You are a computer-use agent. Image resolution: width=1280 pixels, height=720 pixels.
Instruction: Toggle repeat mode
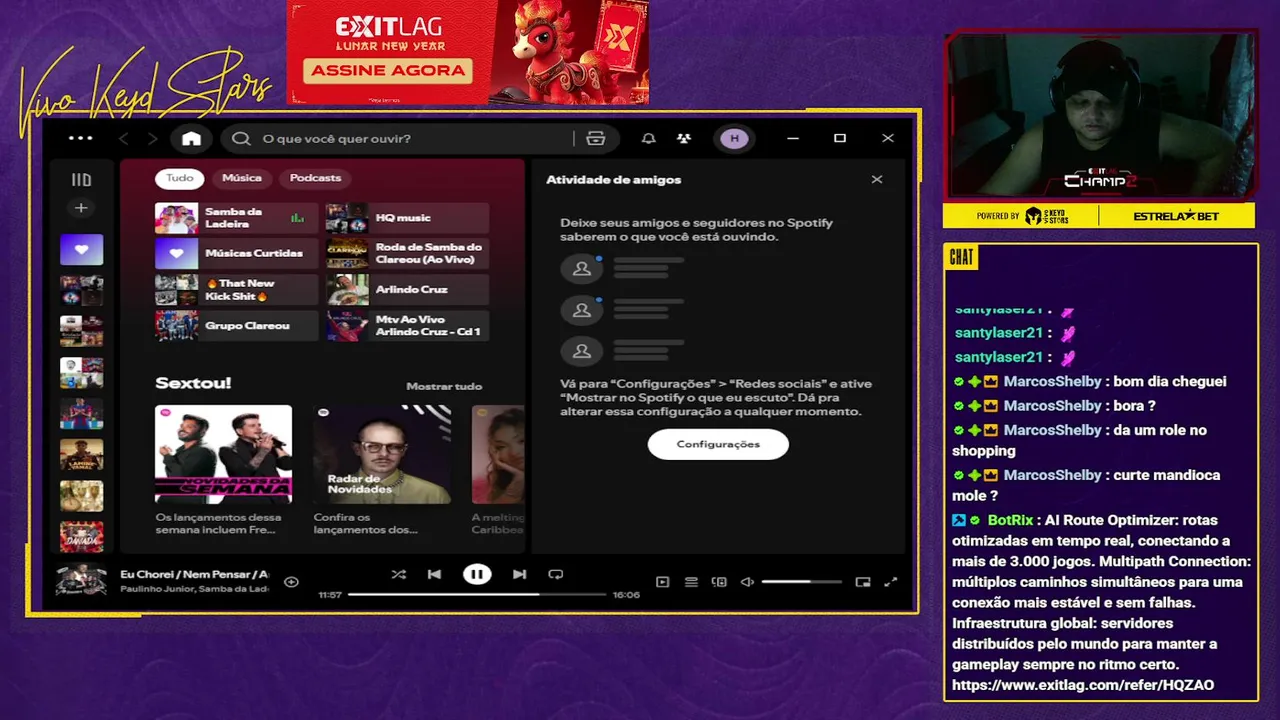pos(556,574)
